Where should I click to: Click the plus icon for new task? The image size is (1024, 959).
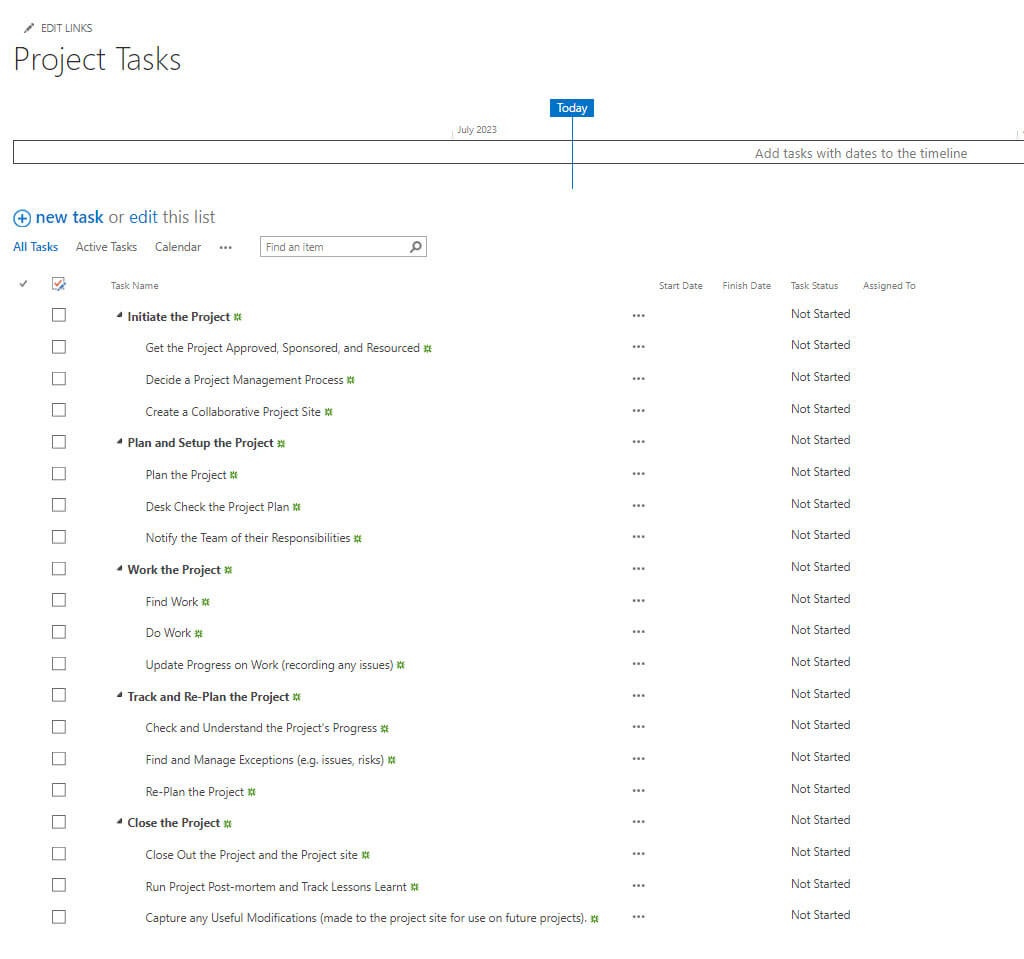click(x=22, y=218)
